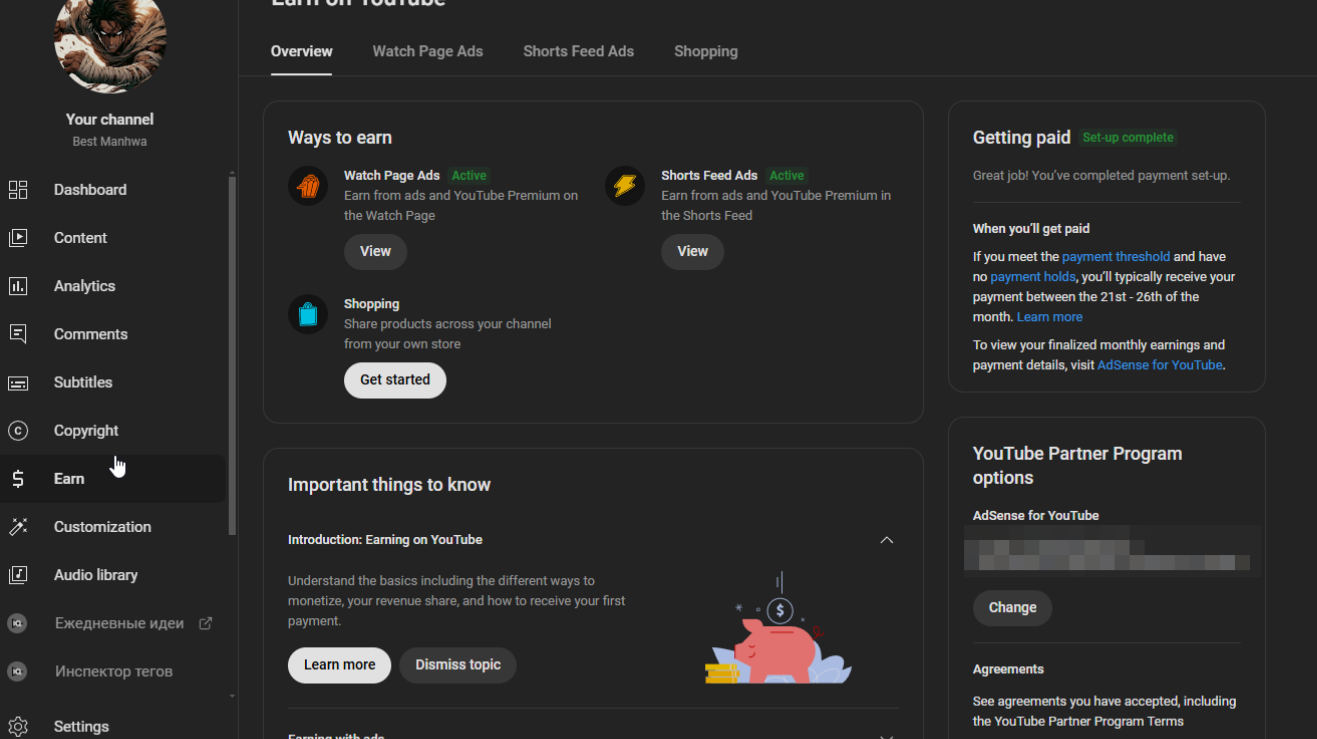Click the Your channel label
Screen dimensions: 1317x739
click(x=110, y=119)
